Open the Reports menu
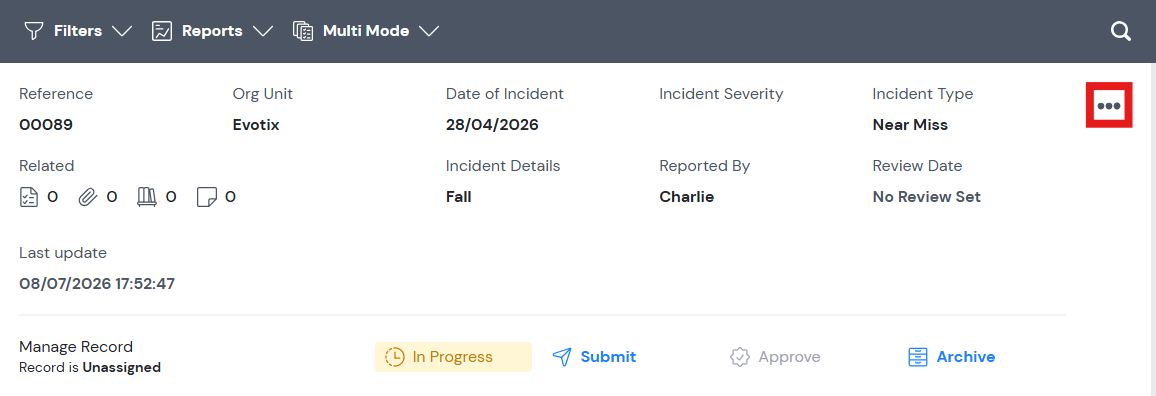 coord(212,31)
